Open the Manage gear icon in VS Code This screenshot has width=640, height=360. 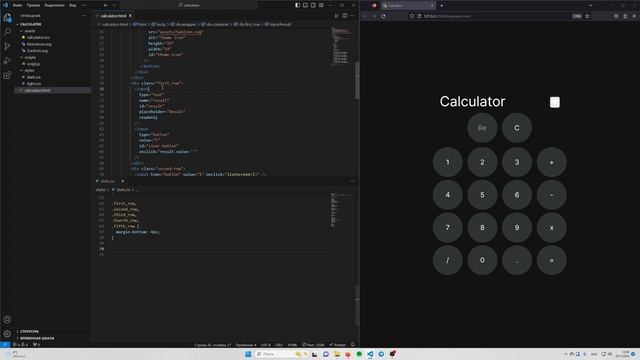[x=7, y=333]
